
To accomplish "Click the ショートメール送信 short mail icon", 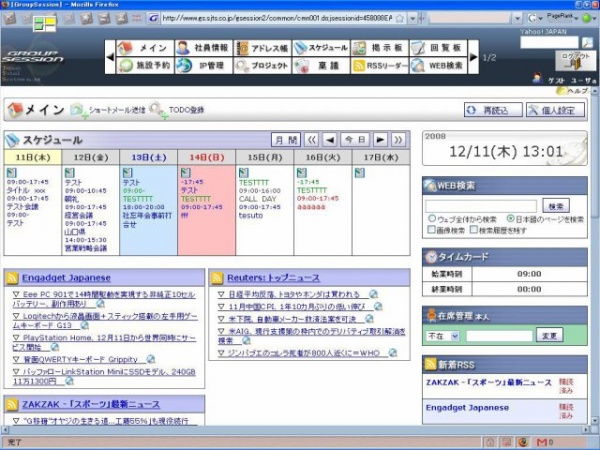I will click(80, 110).
